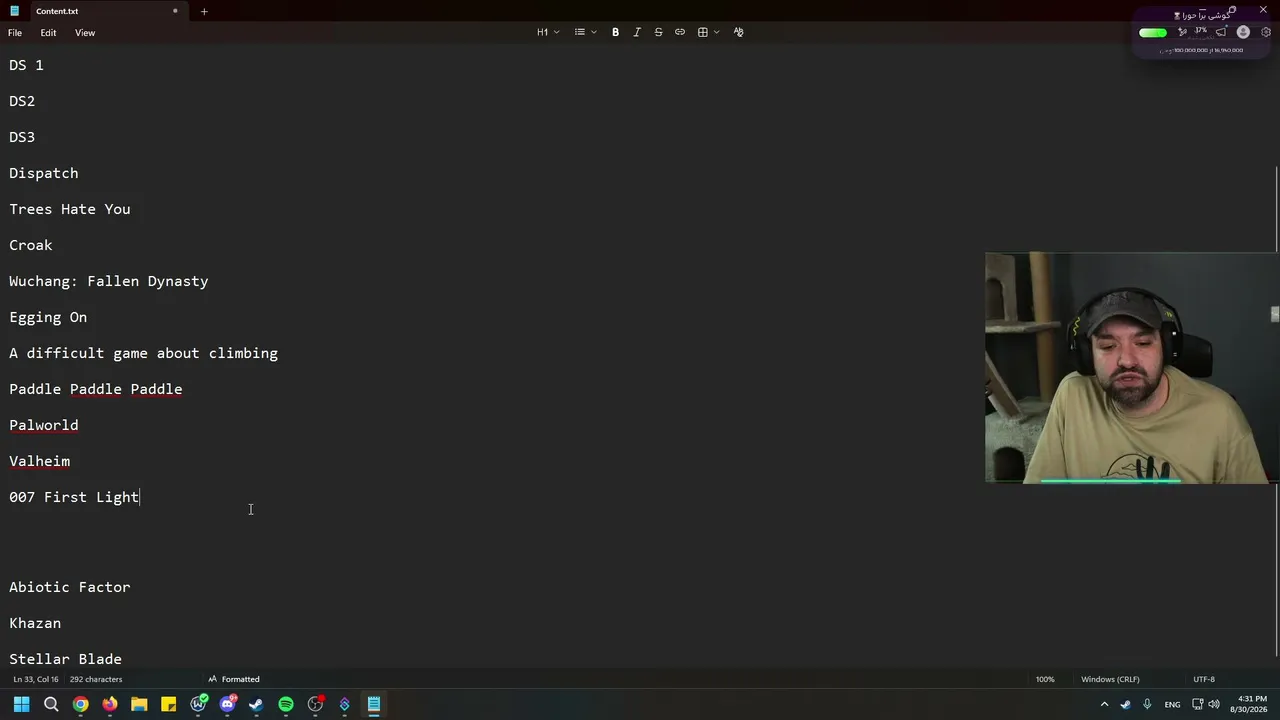Clear formatting using the toolbar icon
Viewport: 1280px width, 720px height.
click(739, 32)
